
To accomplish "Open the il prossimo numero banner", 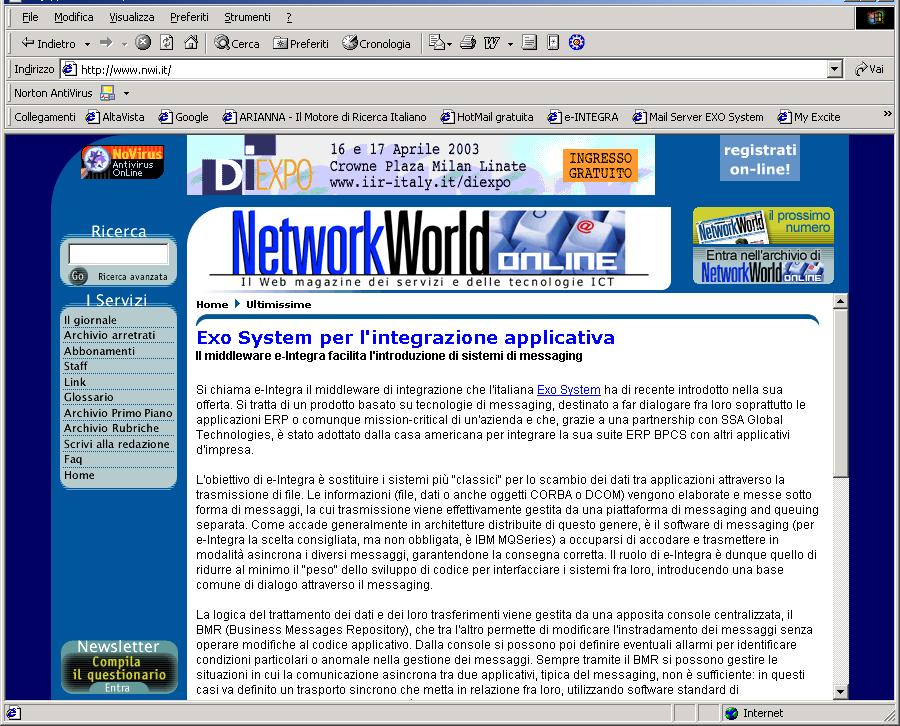I will (x=763, y=226).
